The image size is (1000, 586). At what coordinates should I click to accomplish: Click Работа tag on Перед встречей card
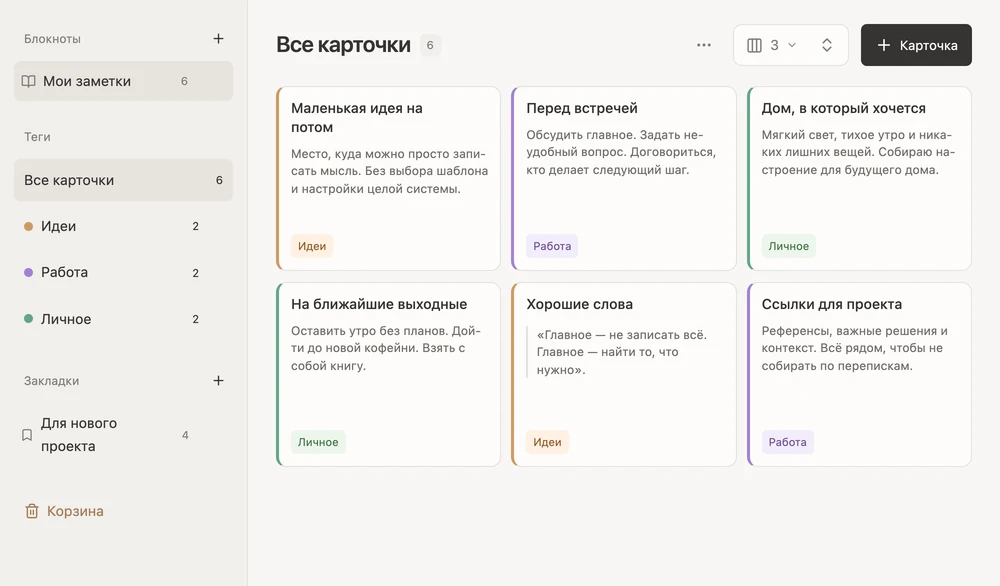(552, 246)
